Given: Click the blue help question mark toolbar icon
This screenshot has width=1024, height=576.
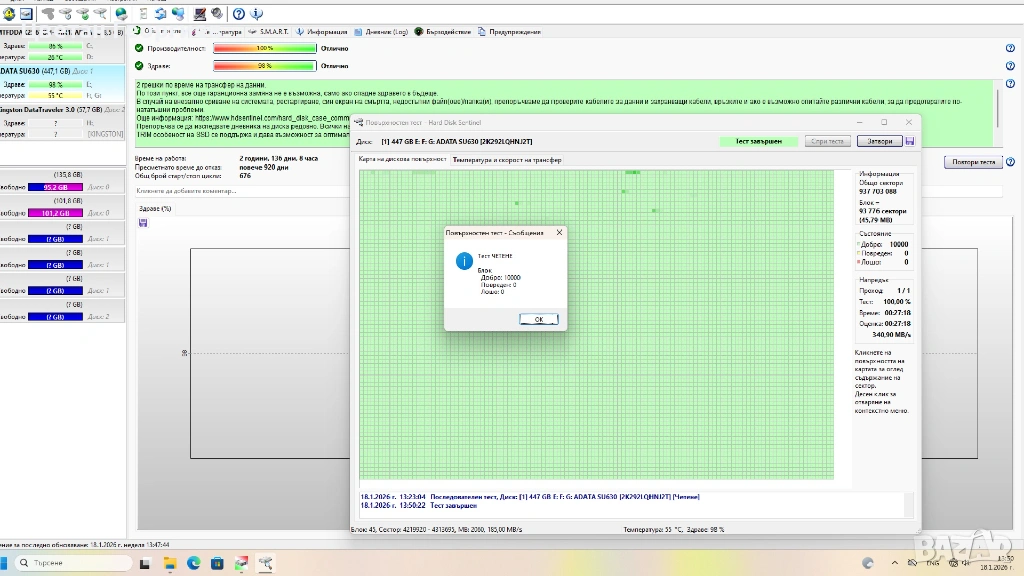Looking at the screenshot, I should 239,14.
